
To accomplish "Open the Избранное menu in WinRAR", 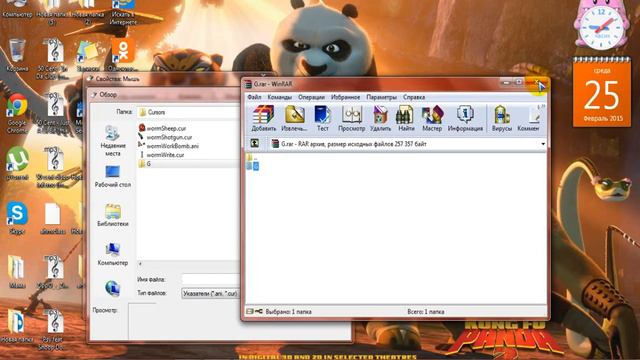I will click(345, 97).
